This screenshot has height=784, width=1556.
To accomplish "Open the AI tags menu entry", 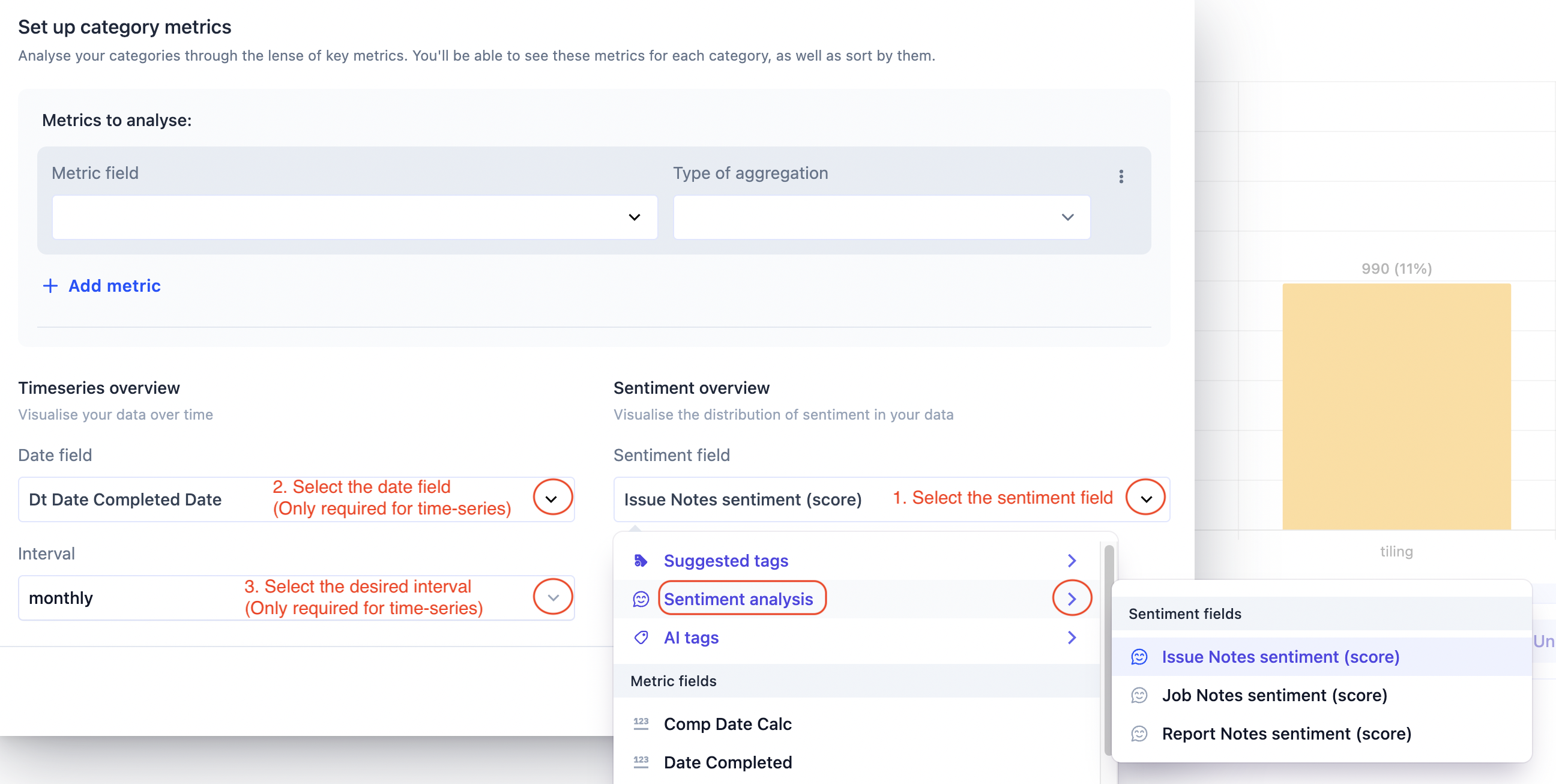I will pyautogui.click(x=691, y=638).
